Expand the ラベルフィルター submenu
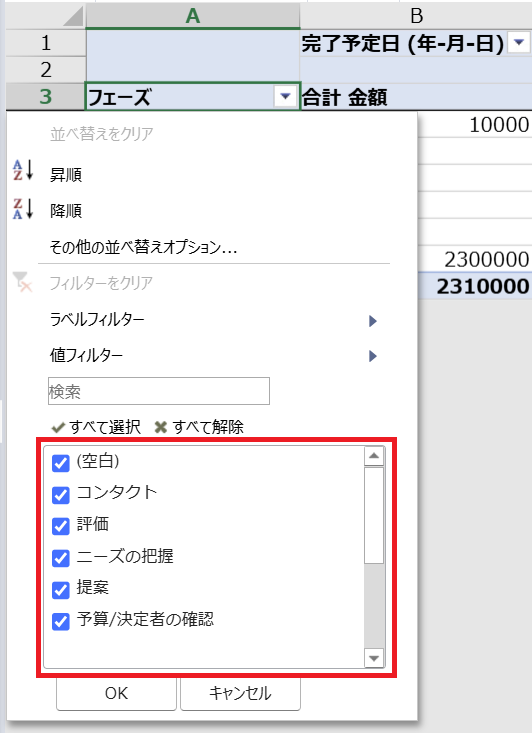Image resolution: width=532 pixels, height=733 pixels. [213, 320]
